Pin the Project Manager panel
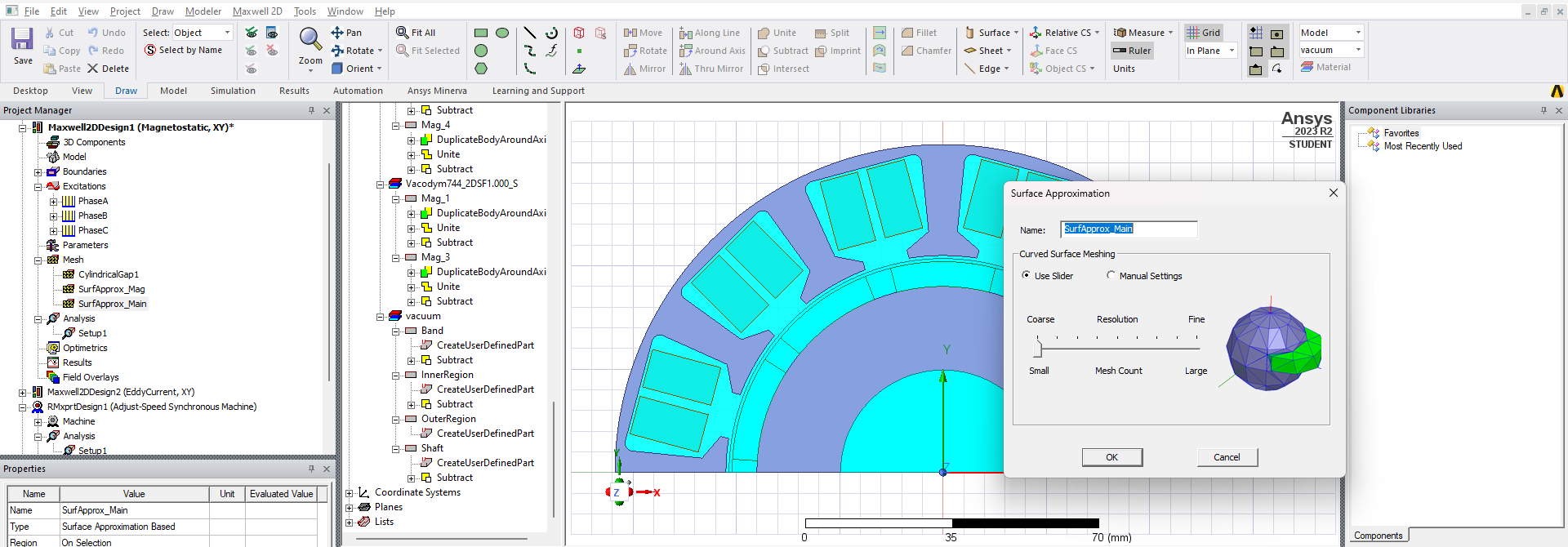The width and height of the screenshot is (1568, 547). pyautogui.click(x=311, y=110)
